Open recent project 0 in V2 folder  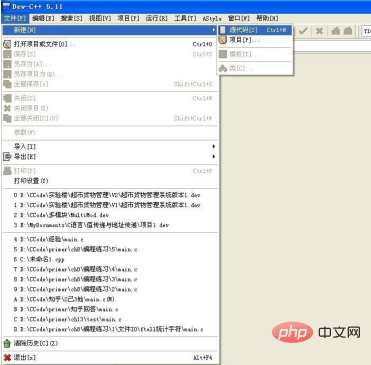click(x=110, y=195)
